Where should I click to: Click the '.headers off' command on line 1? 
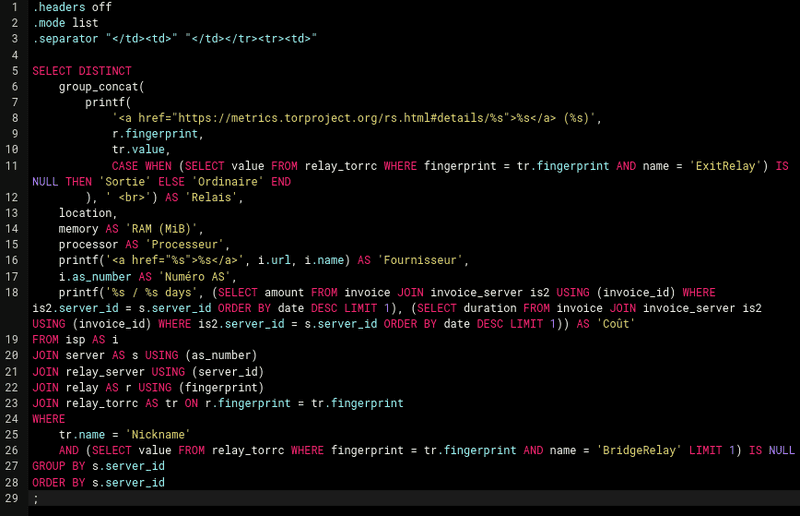[72, 7]
